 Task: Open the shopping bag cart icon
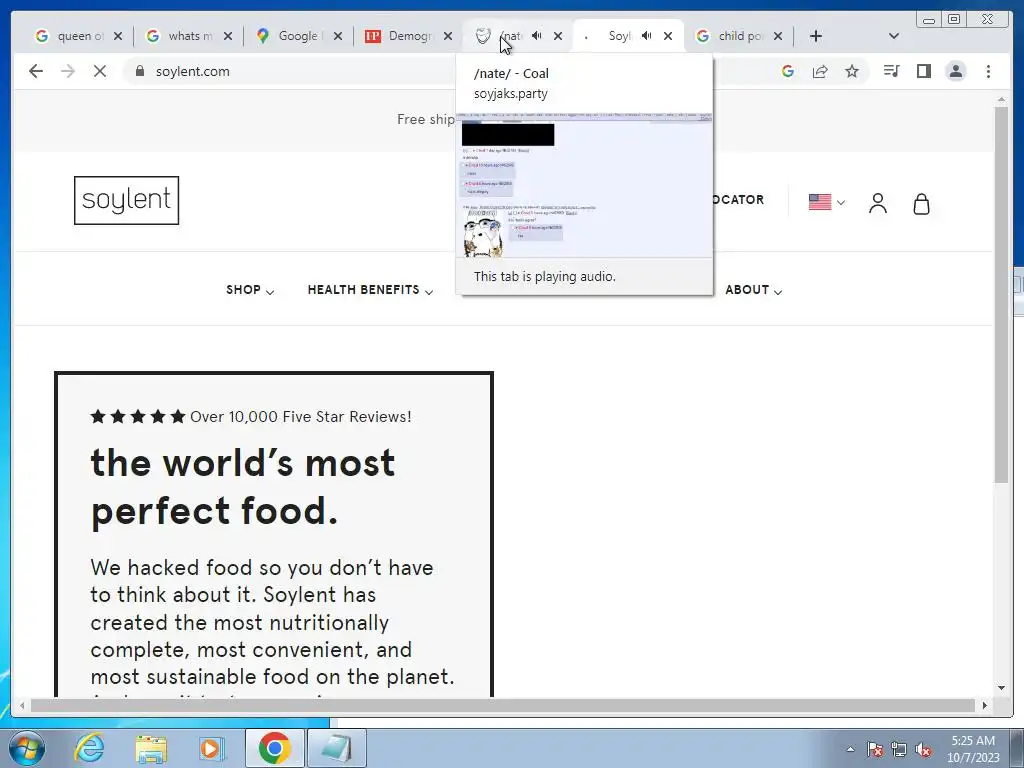pyautogui.click(x=921, y=204)
